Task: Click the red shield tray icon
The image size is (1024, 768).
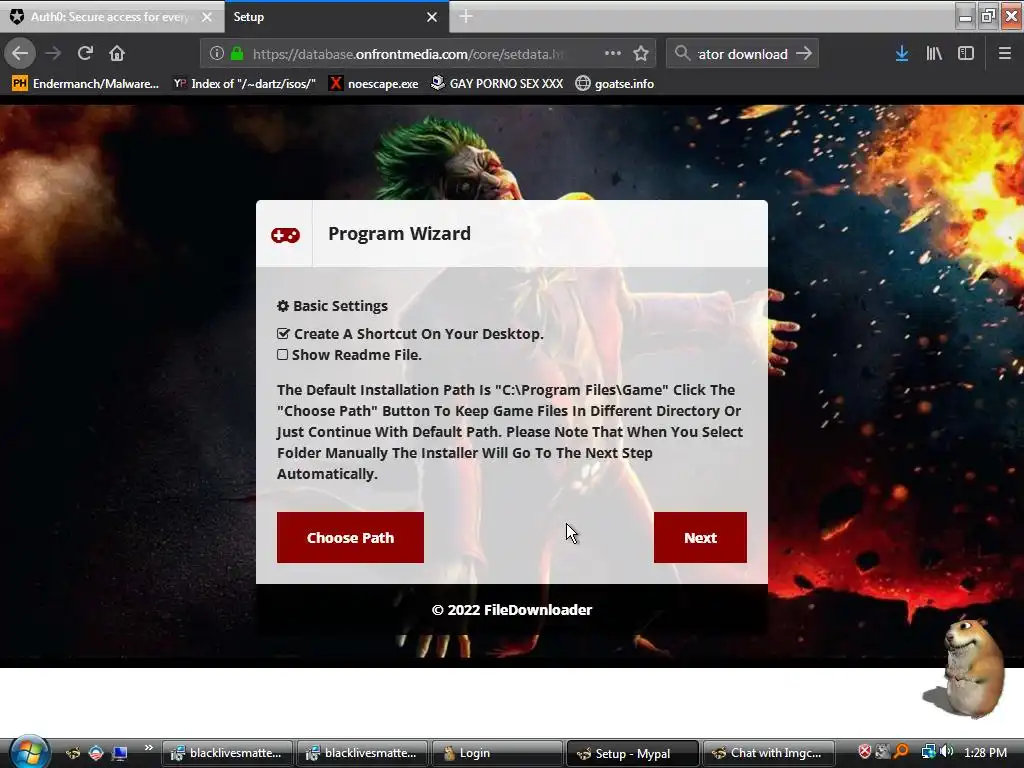Action: click(x=865, y=752)
